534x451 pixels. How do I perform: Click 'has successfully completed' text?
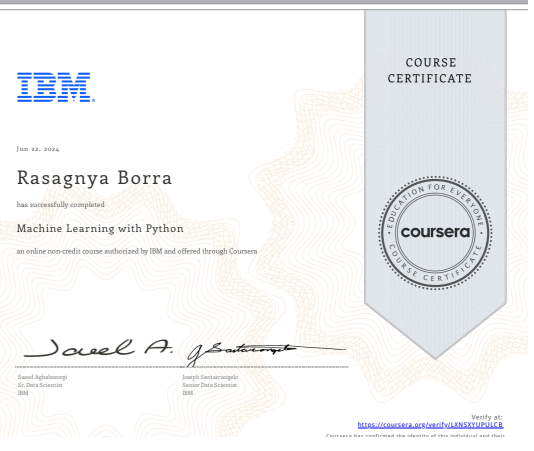61,206
